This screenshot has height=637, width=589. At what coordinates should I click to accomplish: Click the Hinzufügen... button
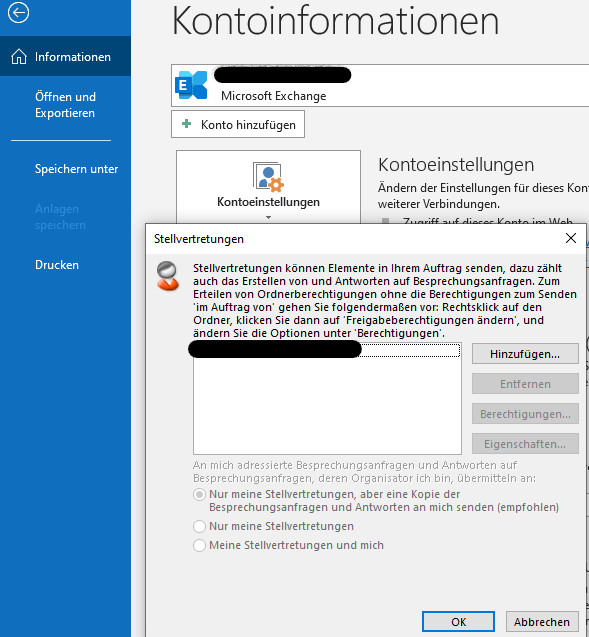coord(525,354)
